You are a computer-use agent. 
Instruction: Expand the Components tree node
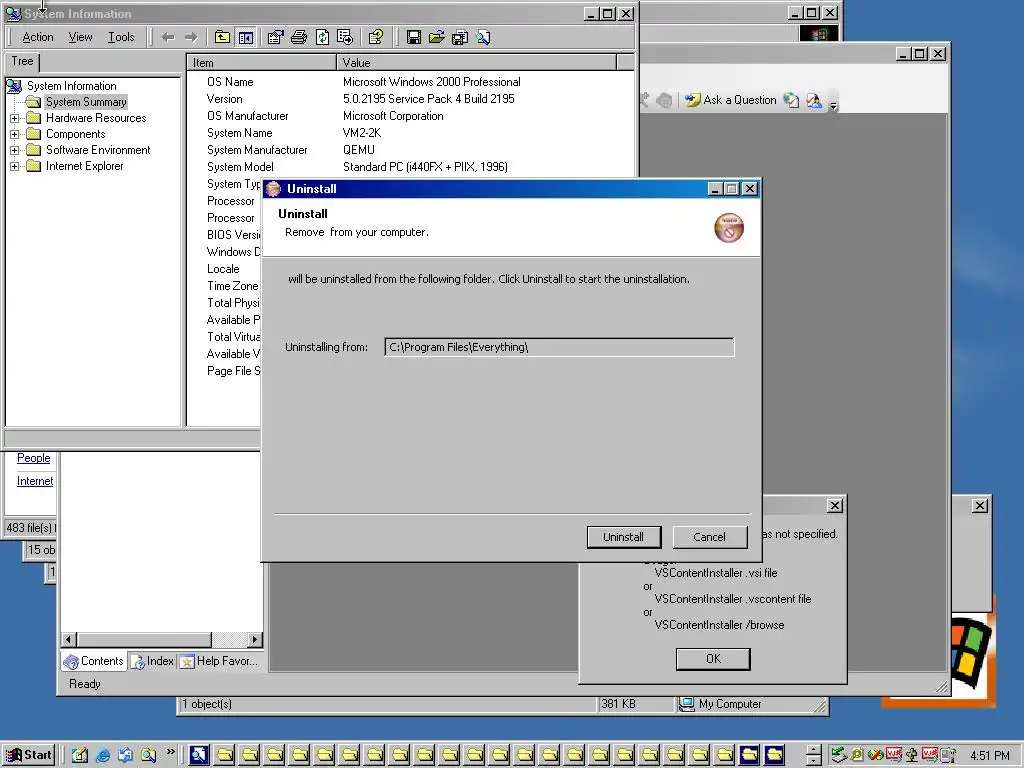tap(14, 134)
